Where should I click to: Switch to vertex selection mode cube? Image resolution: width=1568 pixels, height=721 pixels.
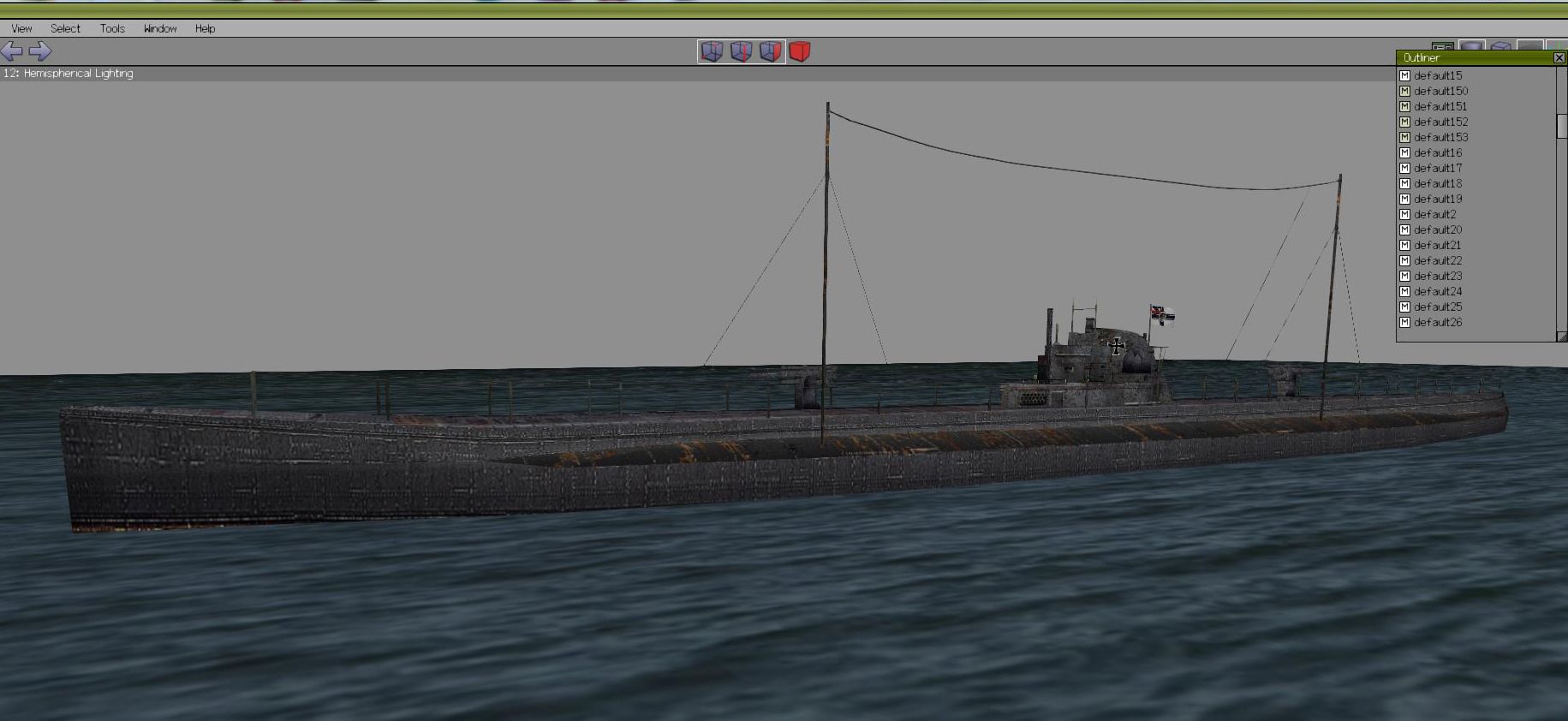click(712, 51)
